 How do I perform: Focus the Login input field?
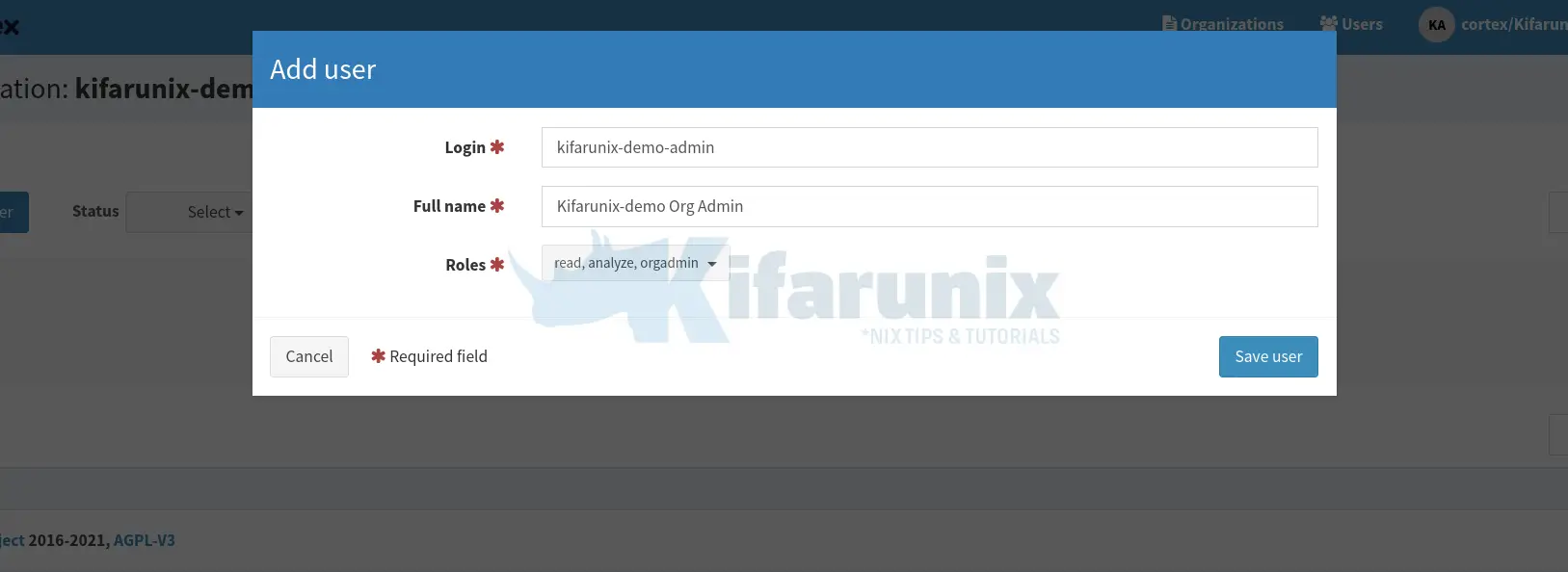[x=929, y=147]
